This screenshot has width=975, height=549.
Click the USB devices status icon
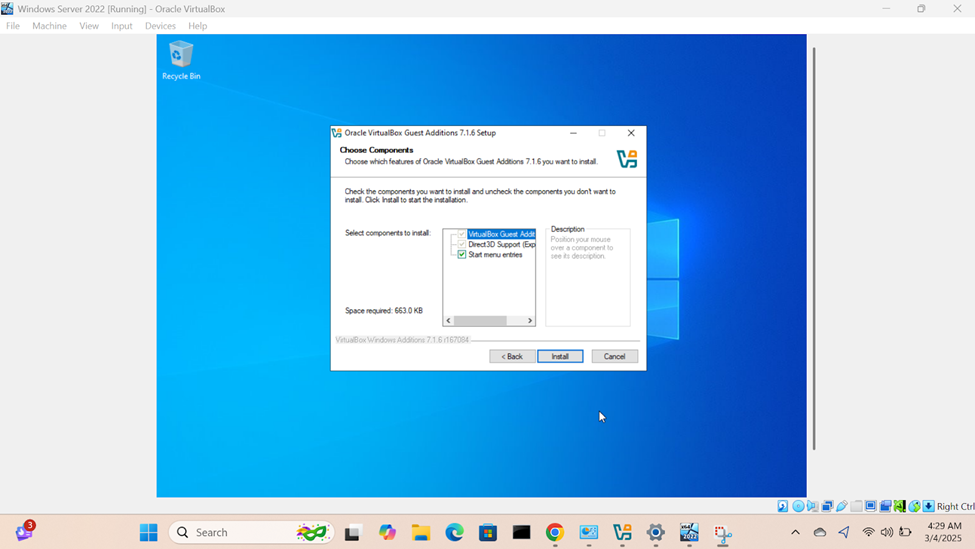[x=841, y=506]
